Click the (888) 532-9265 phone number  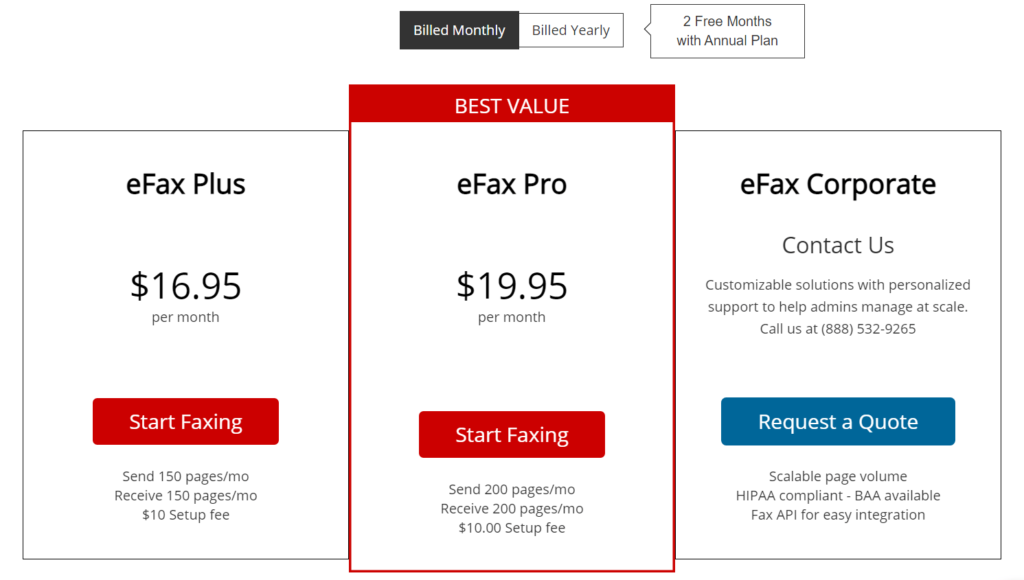[868, 329]
